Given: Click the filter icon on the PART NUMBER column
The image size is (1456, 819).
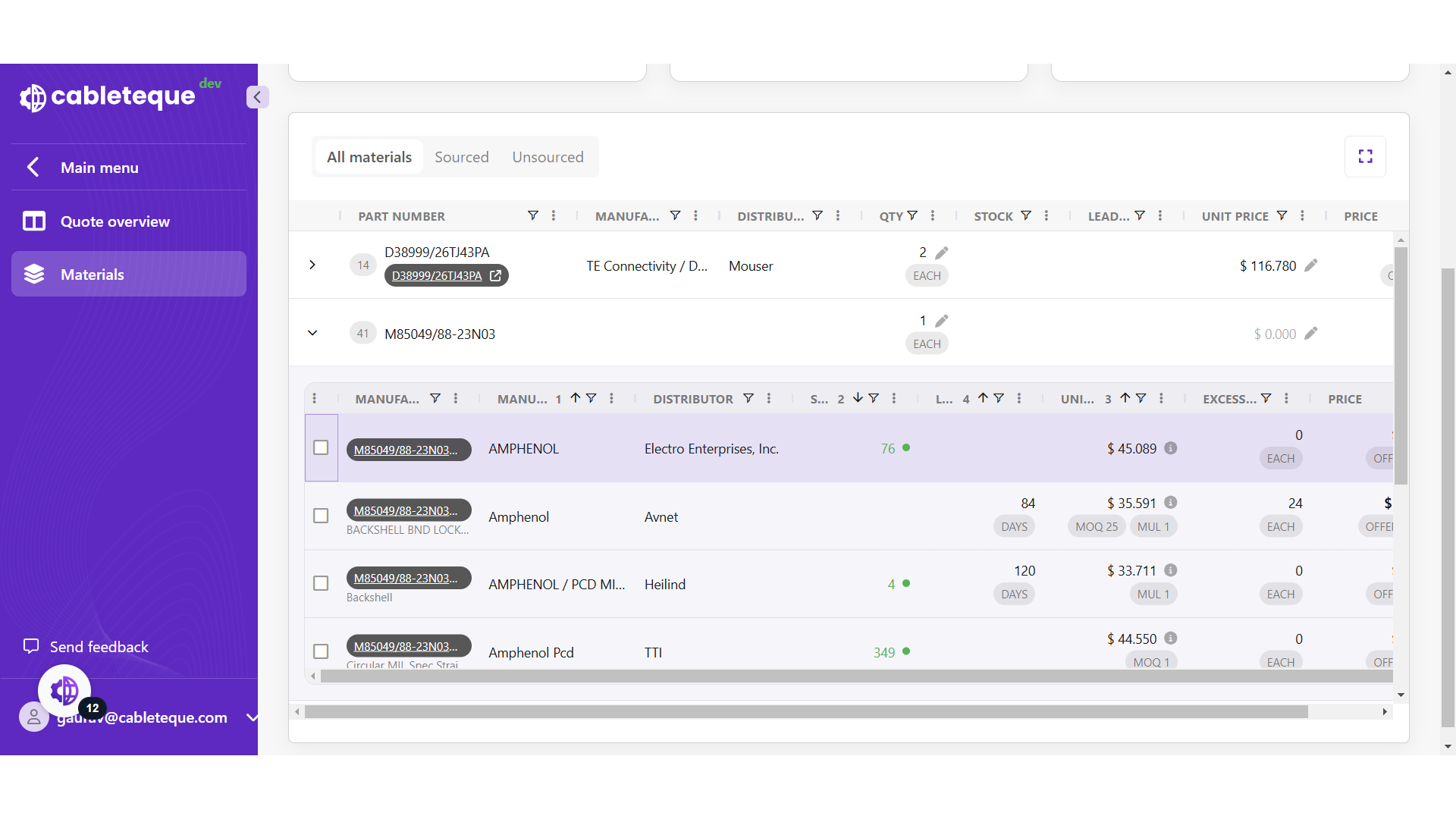Looking at the screenshot, I should (533, 216).
